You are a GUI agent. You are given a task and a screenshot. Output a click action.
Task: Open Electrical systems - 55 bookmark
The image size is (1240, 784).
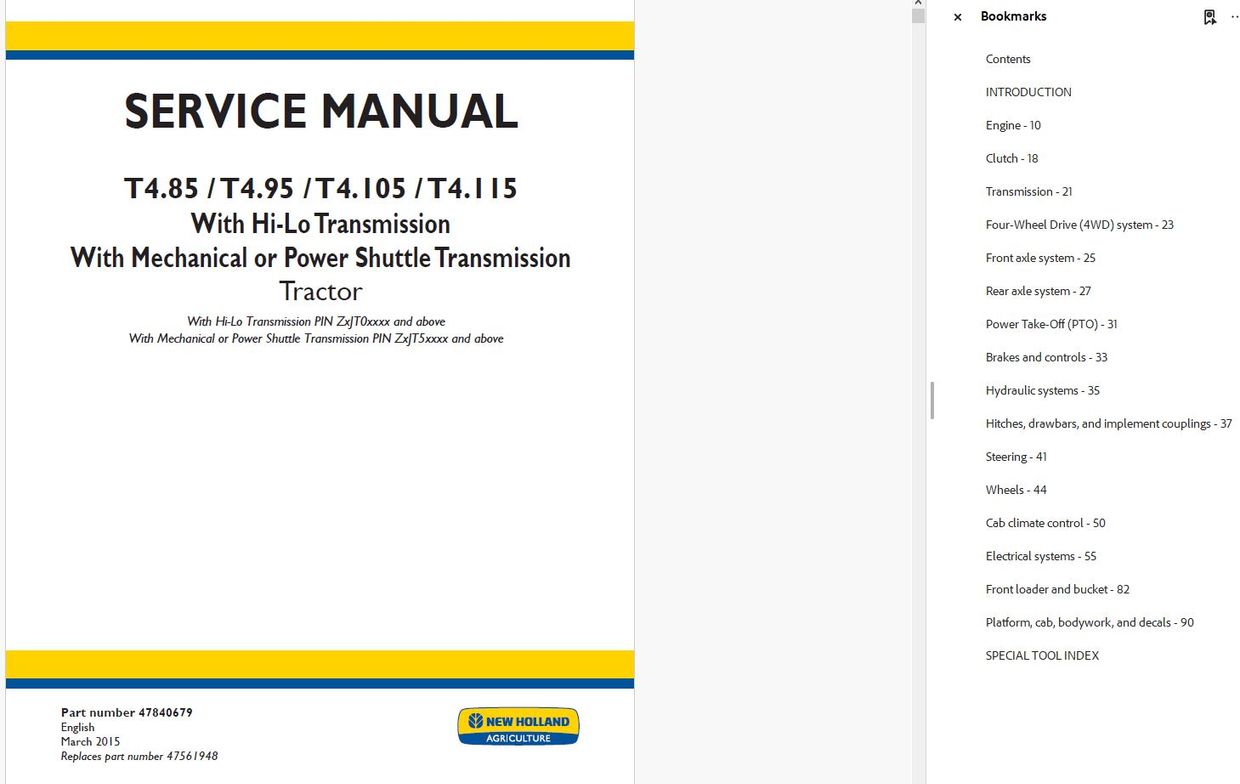[1041, 556]
